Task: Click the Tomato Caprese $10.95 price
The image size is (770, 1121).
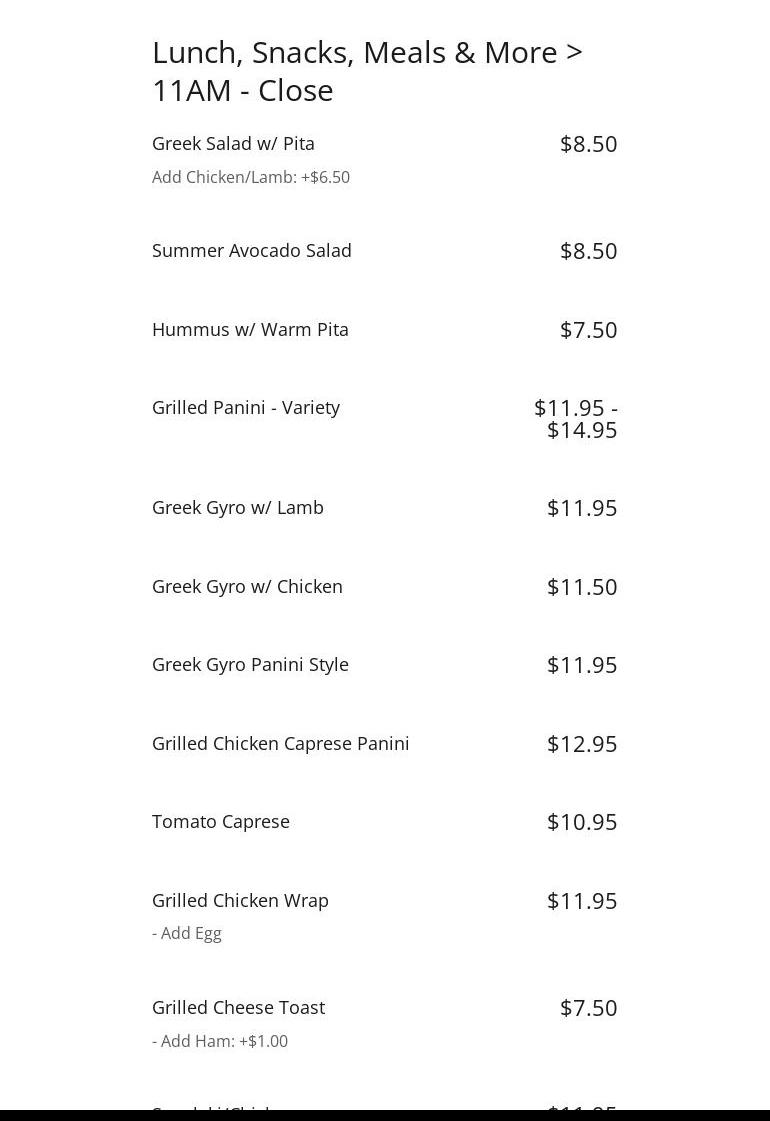Action: point(582,822)
